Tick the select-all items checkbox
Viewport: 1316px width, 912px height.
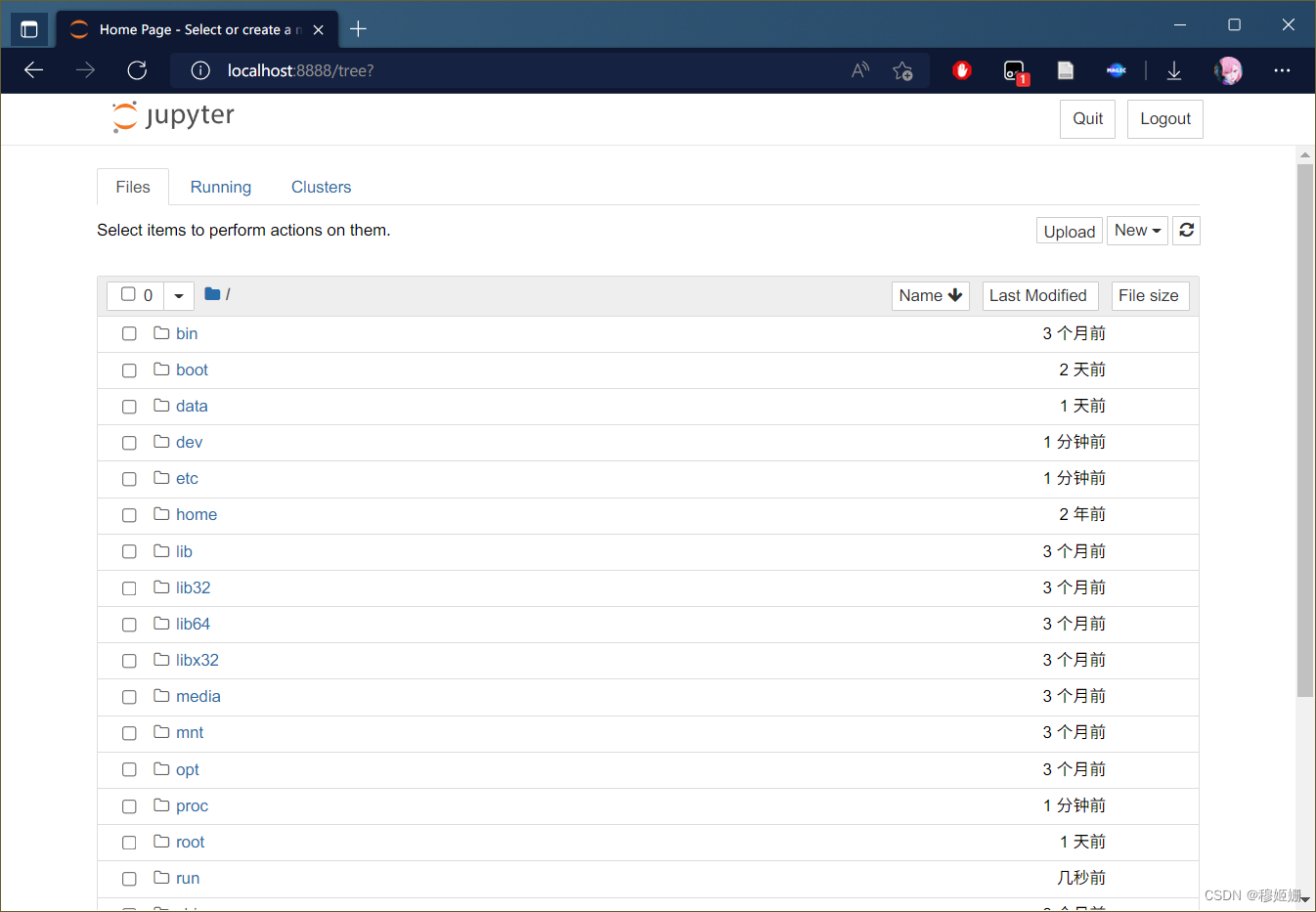coord(128,294)
